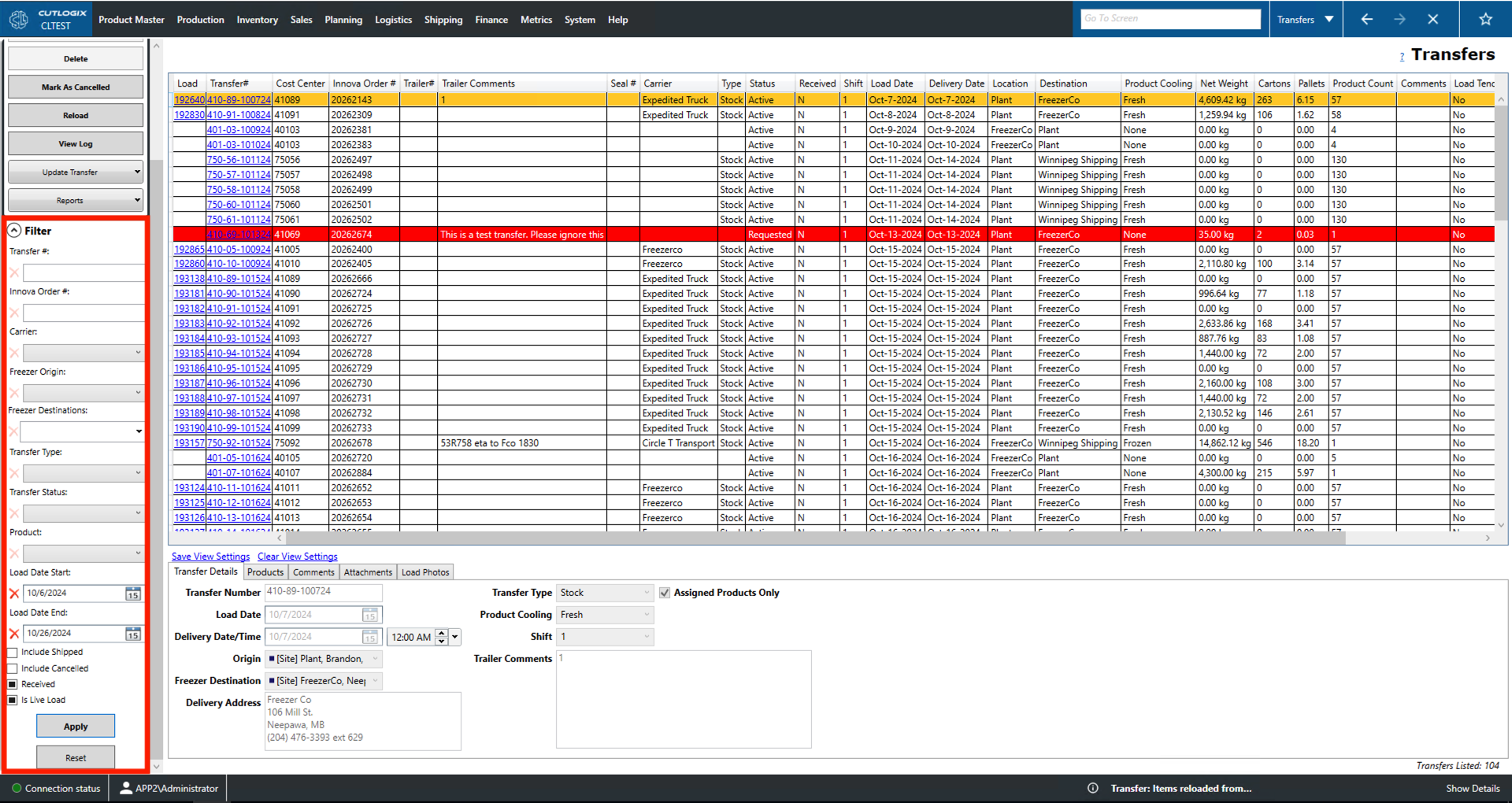
Task: Collapse the Filter panel with its chevron
Action: coord(13,230)
